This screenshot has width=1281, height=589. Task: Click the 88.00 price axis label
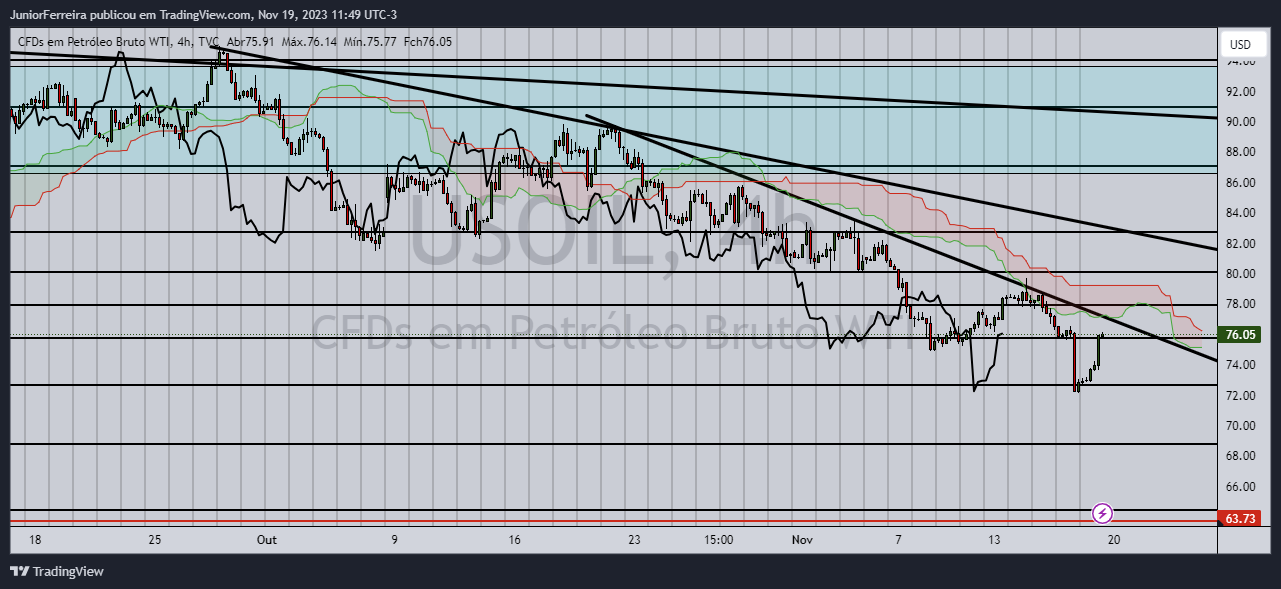tap(1240, 152)
